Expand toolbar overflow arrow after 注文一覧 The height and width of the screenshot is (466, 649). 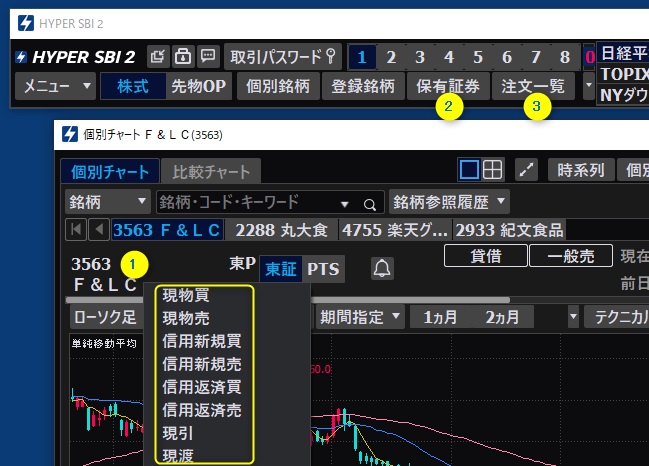588,86
